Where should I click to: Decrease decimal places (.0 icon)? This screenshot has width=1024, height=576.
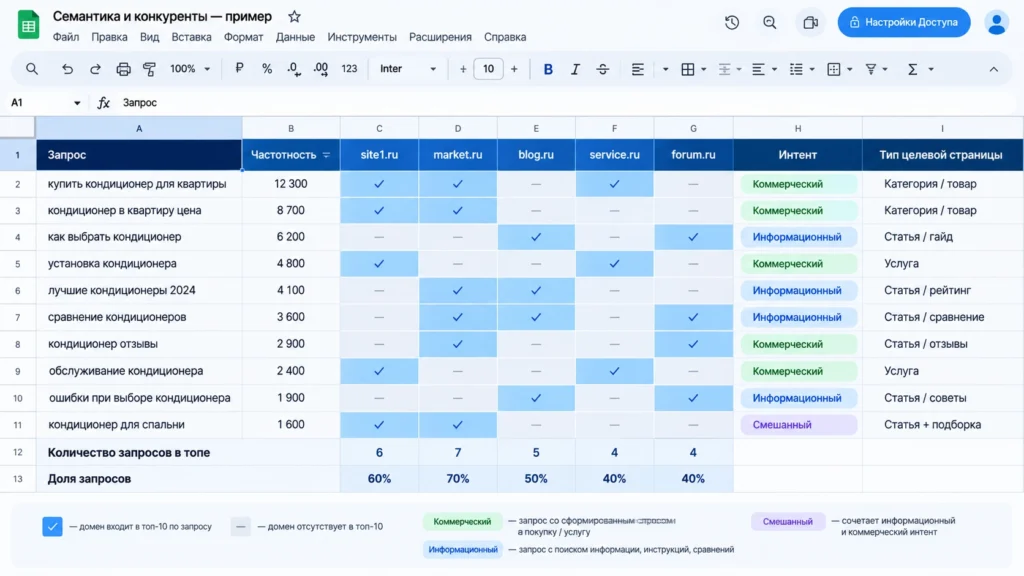[x=294, y=69]
